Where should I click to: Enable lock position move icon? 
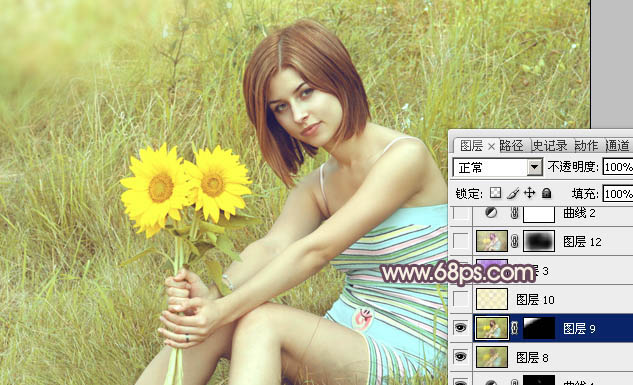[x=529, y=193]
